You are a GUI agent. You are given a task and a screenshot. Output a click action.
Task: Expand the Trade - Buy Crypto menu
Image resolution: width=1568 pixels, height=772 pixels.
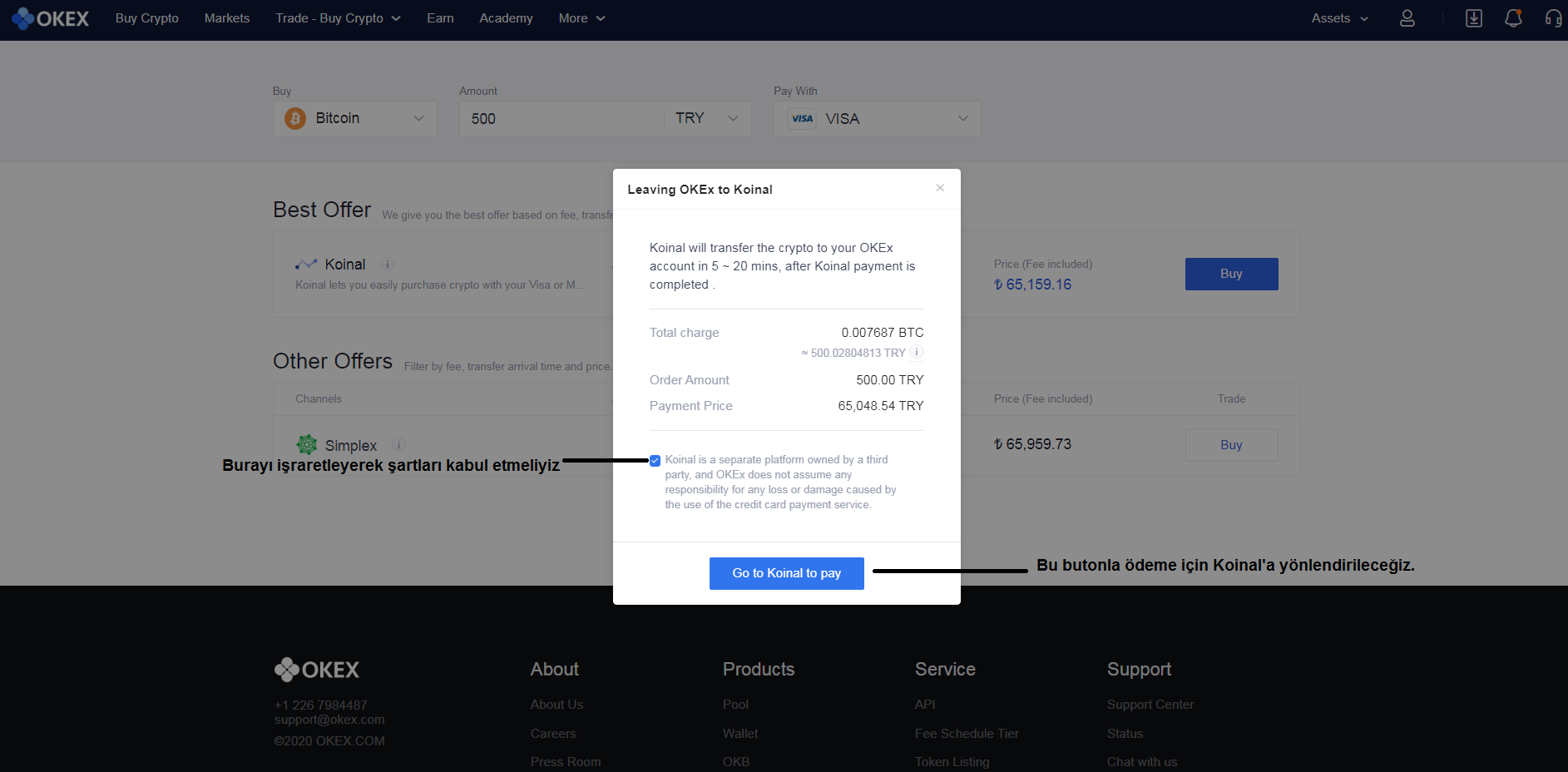point(338,18)
